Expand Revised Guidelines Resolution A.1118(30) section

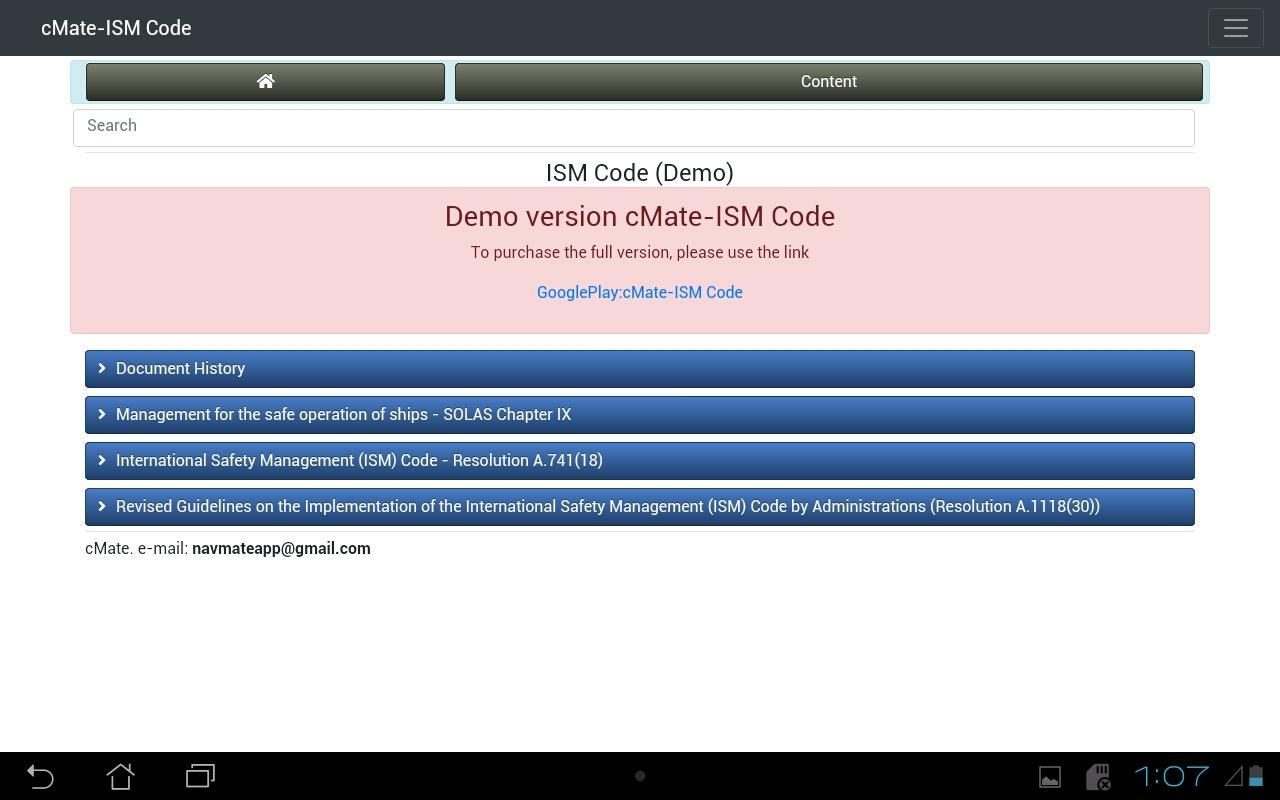[x=640, y=507]
